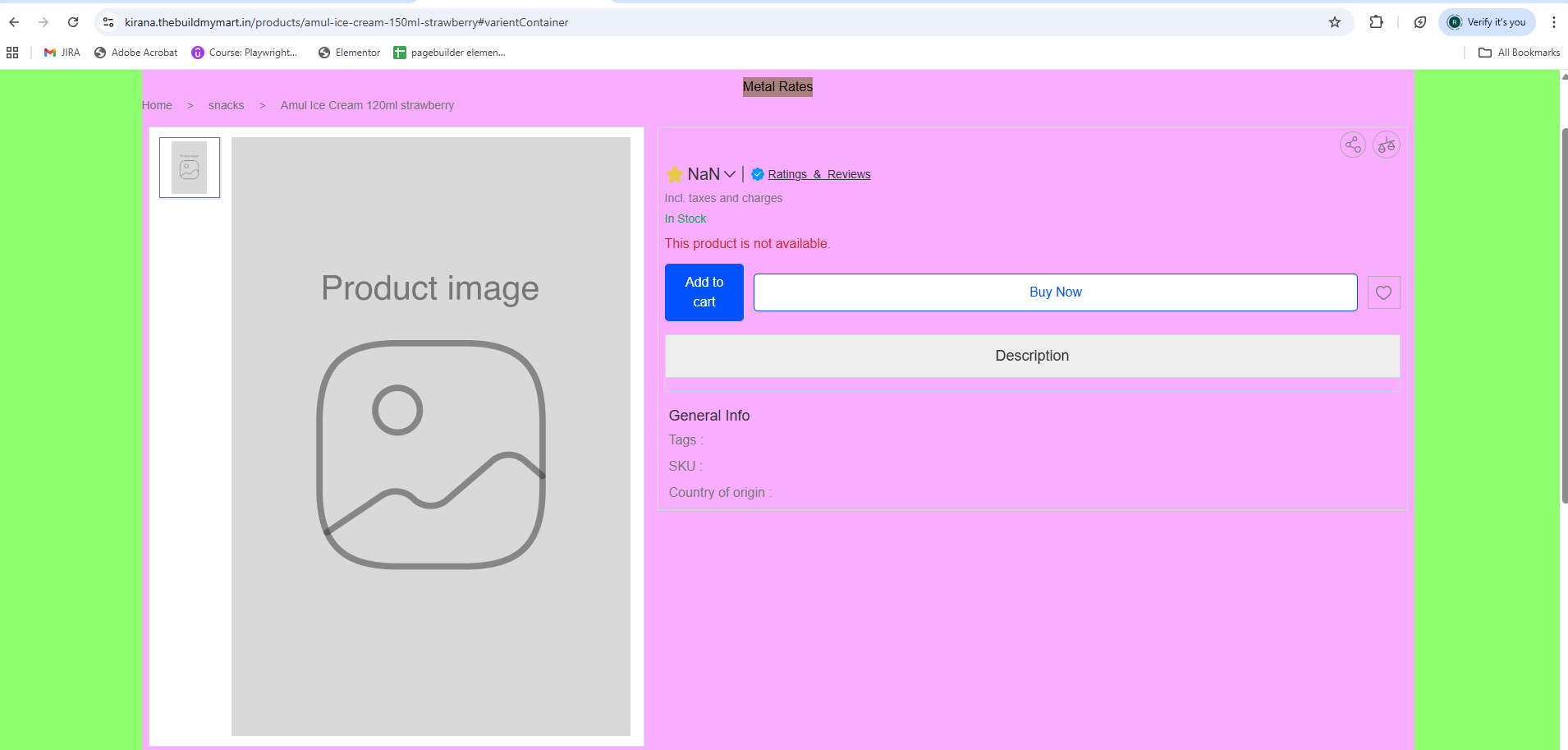
Task: Open Chrome three-dot menu
Action: coord(1554,22)
